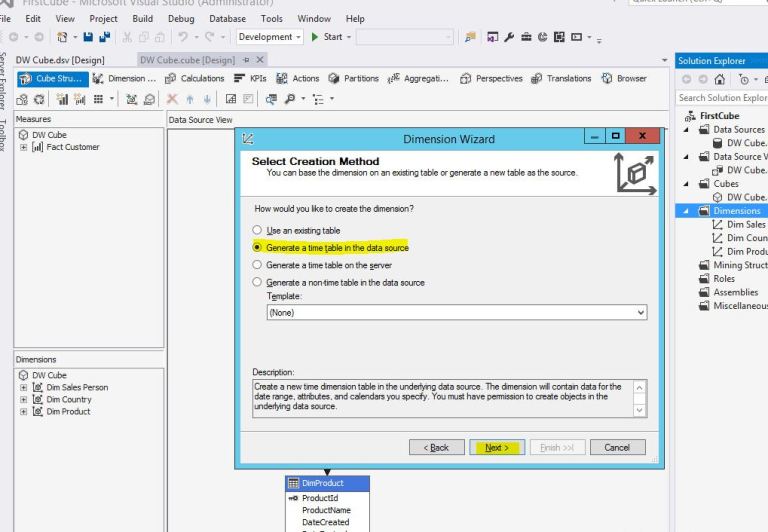Image resolution: width=768 pixels, height=532 pixels.
Task: Select 'Use an existing table' radio option
Action: click(x=257, y=230)
